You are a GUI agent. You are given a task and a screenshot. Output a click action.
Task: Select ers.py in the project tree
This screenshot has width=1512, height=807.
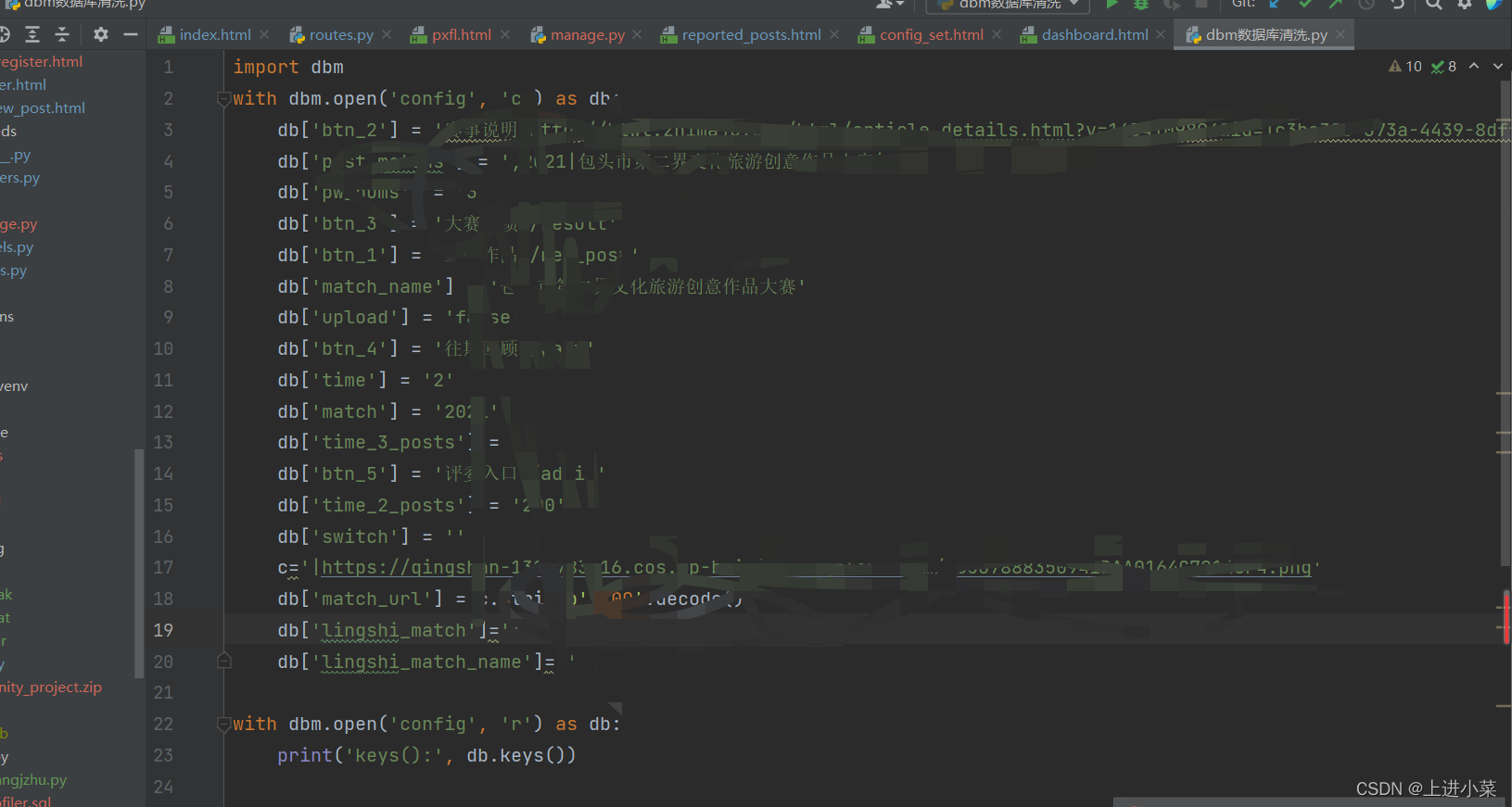click(x=20, y=177)
